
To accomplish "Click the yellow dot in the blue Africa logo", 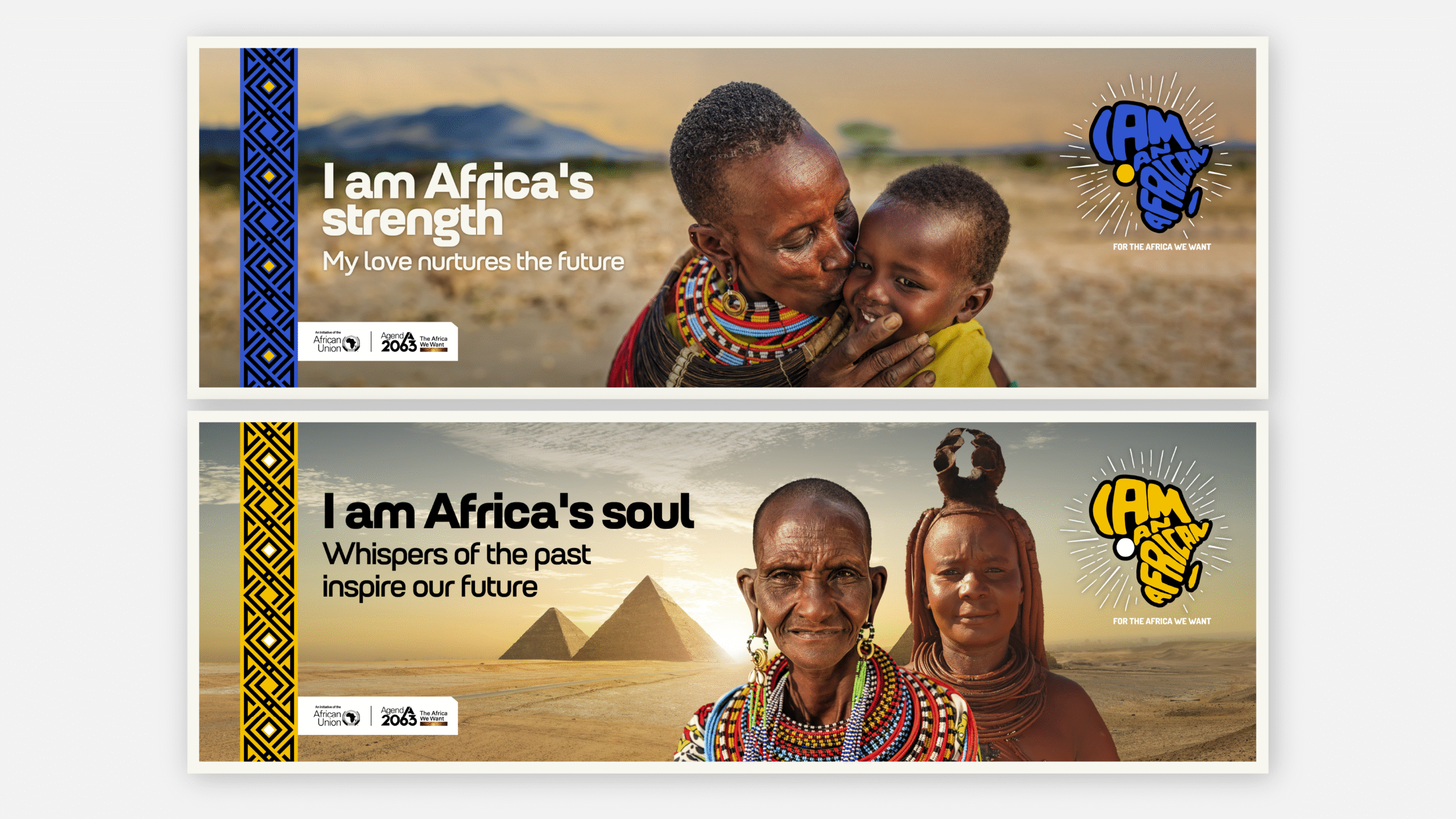I will click(1124, 175).
